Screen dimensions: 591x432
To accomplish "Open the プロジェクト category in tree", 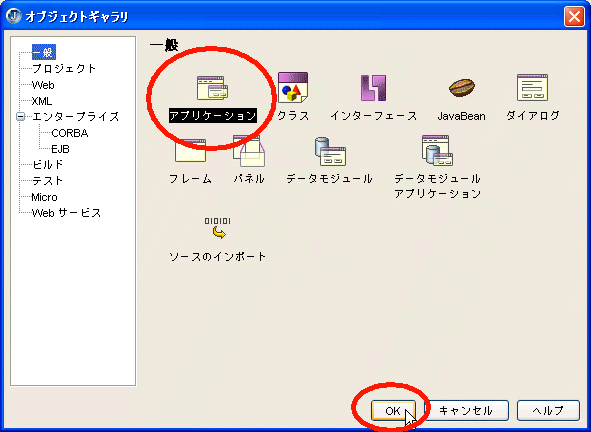I will coord(64,69).
